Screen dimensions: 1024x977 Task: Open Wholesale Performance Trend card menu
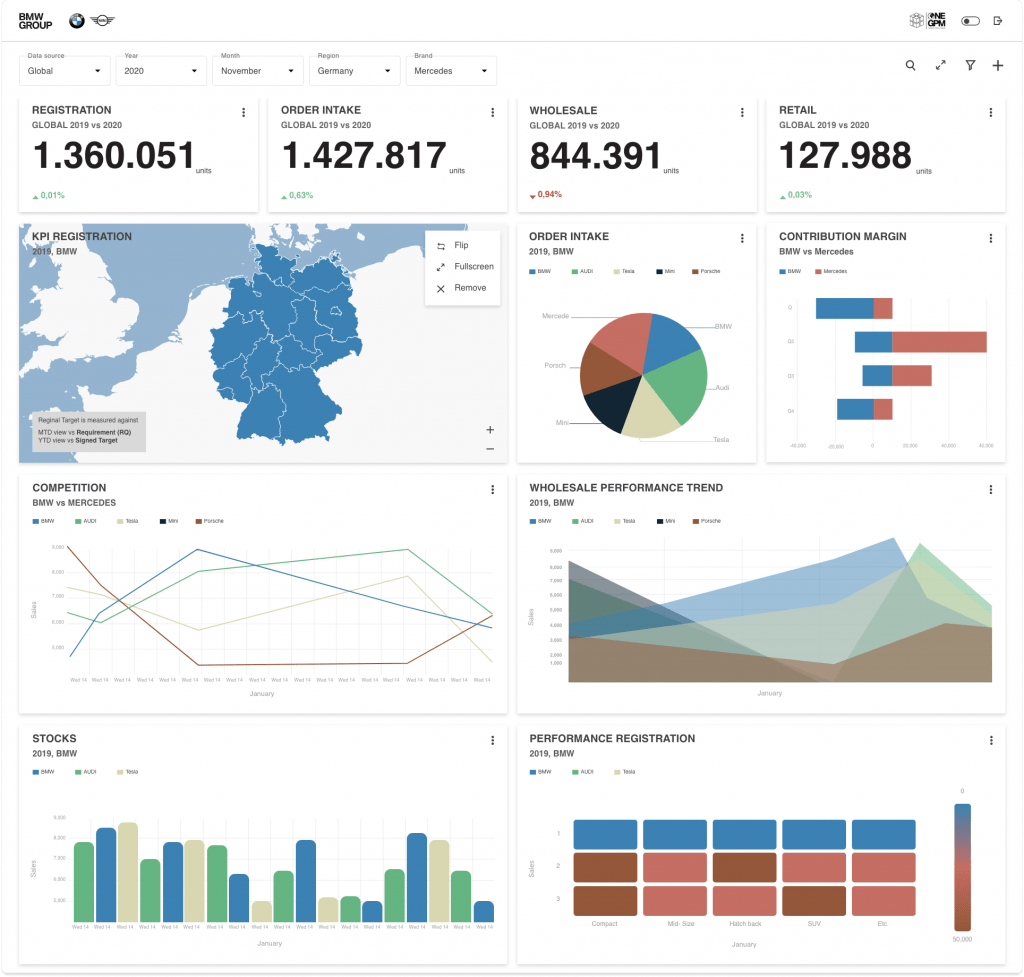coord(991,490)
